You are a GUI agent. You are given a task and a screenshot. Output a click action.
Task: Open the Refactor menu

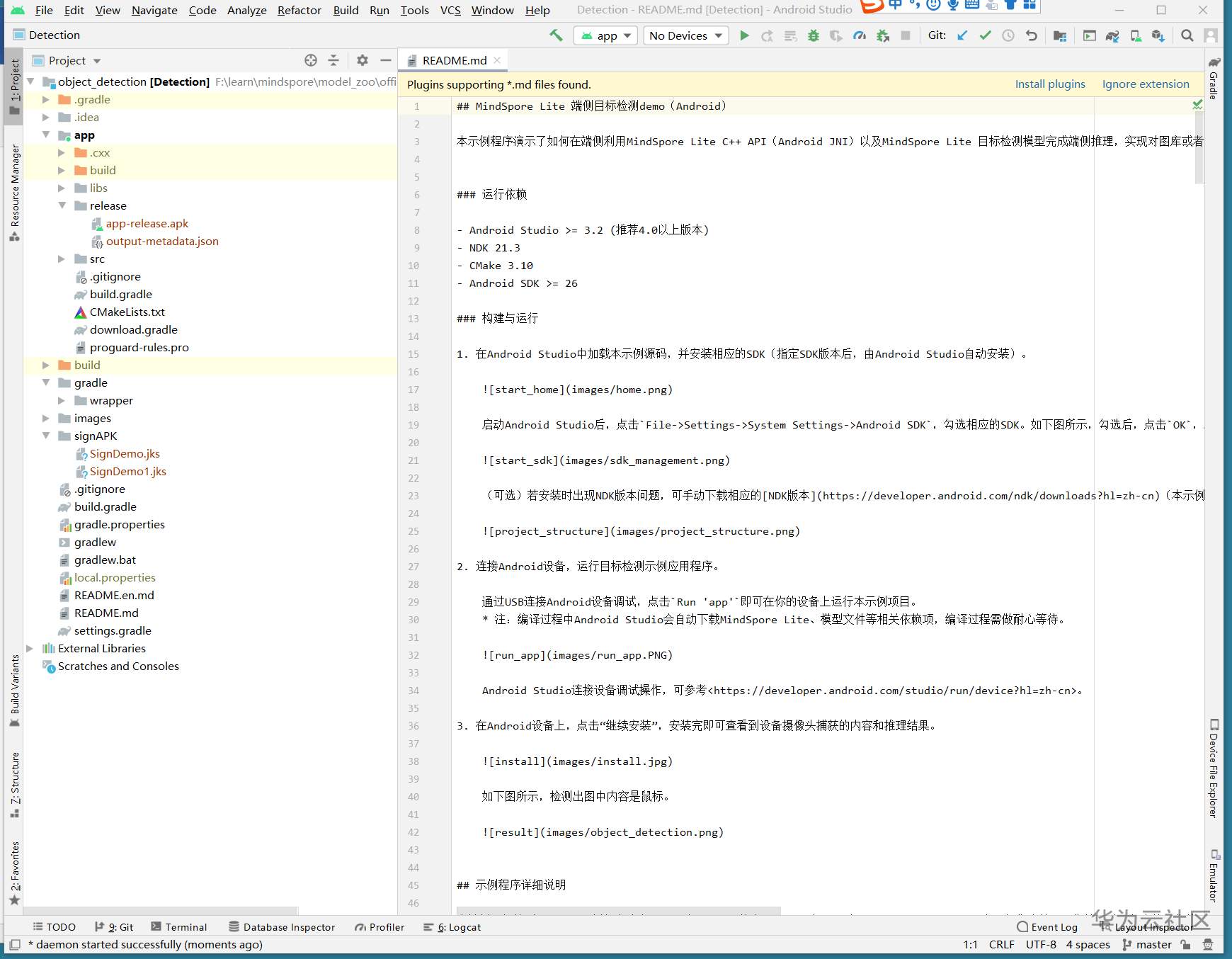tap(300, 10)
